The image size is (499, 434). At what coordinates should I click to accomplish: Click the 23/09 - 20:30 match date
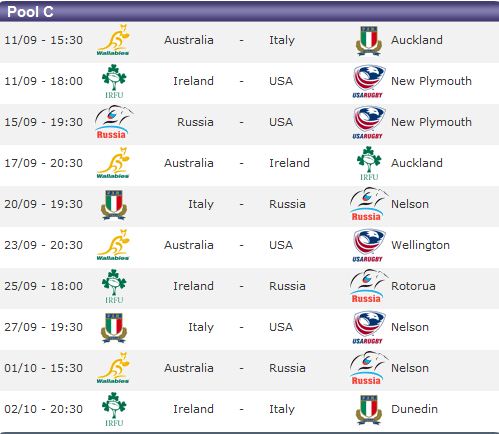point(43,245)
